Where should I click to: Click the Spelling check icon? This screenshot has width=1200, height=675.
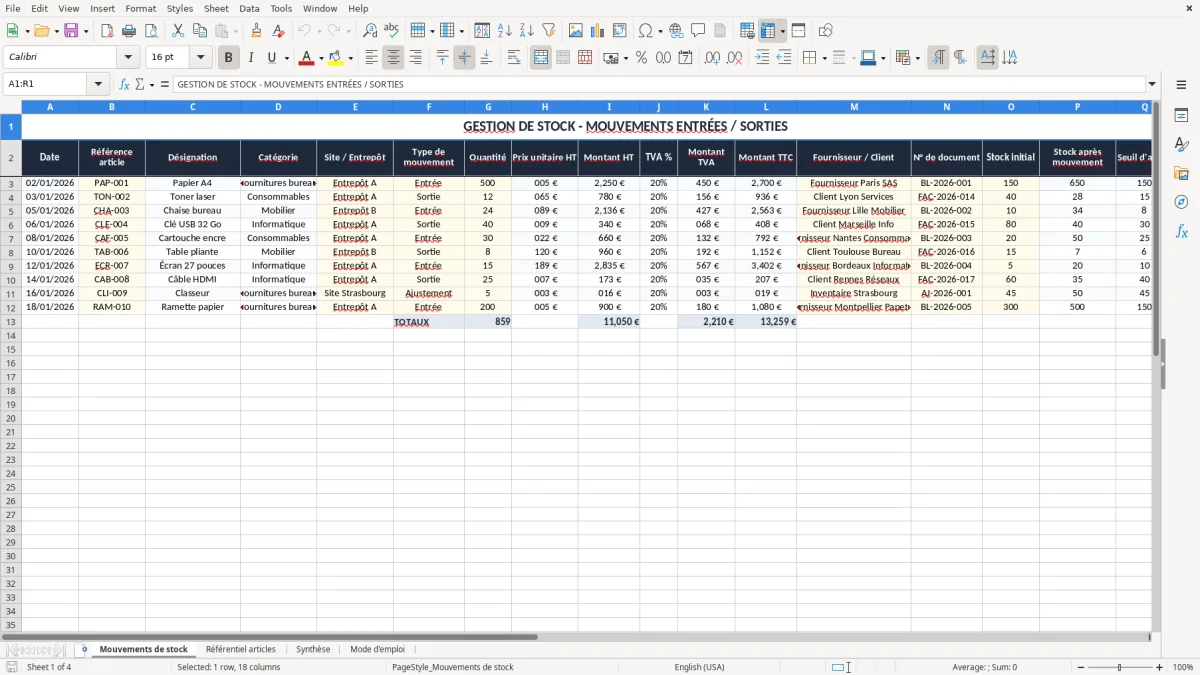(x=392, y=31)
